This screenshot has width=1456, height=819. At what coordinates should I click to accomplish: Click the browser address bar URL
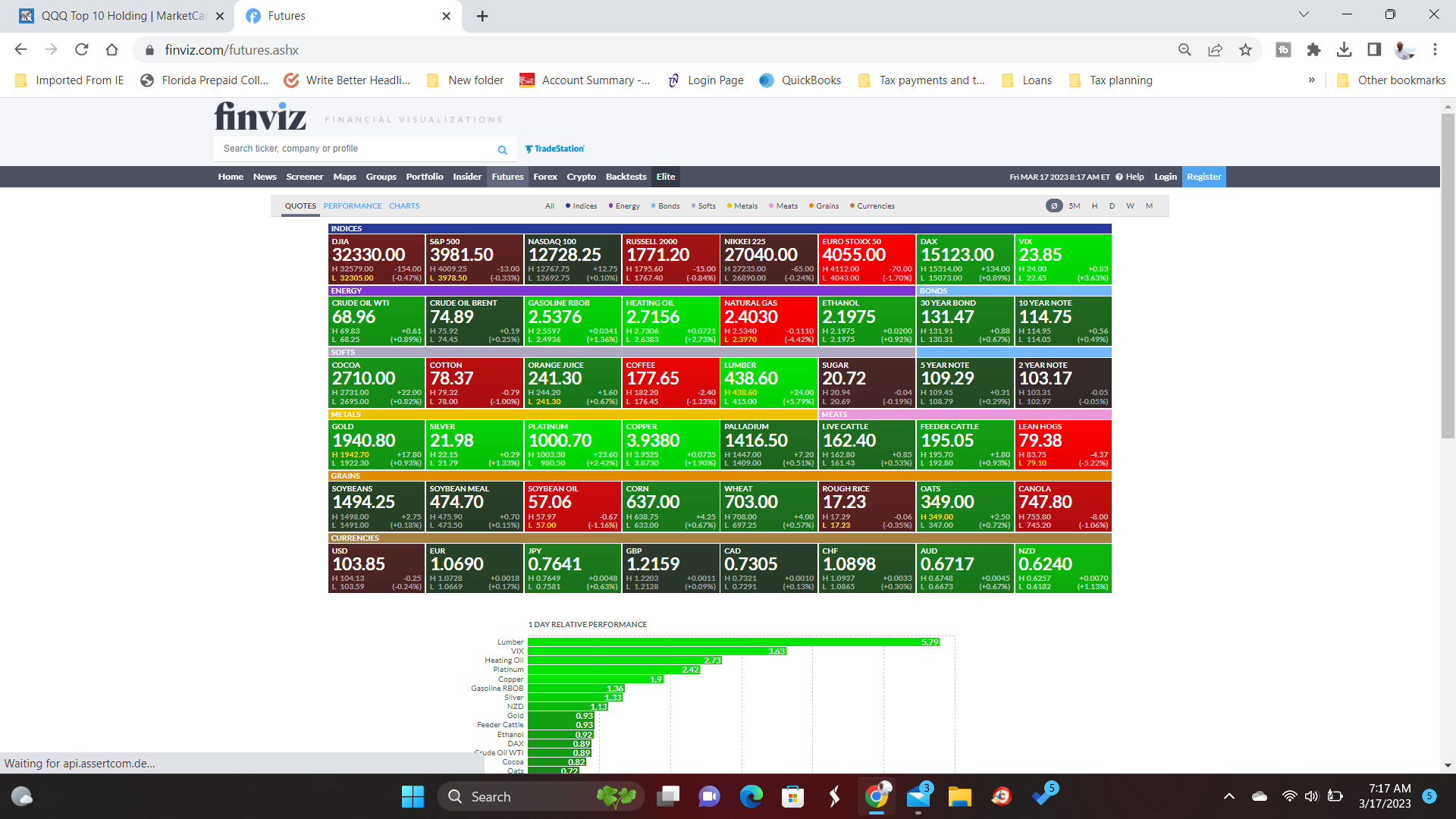[231, 50]
